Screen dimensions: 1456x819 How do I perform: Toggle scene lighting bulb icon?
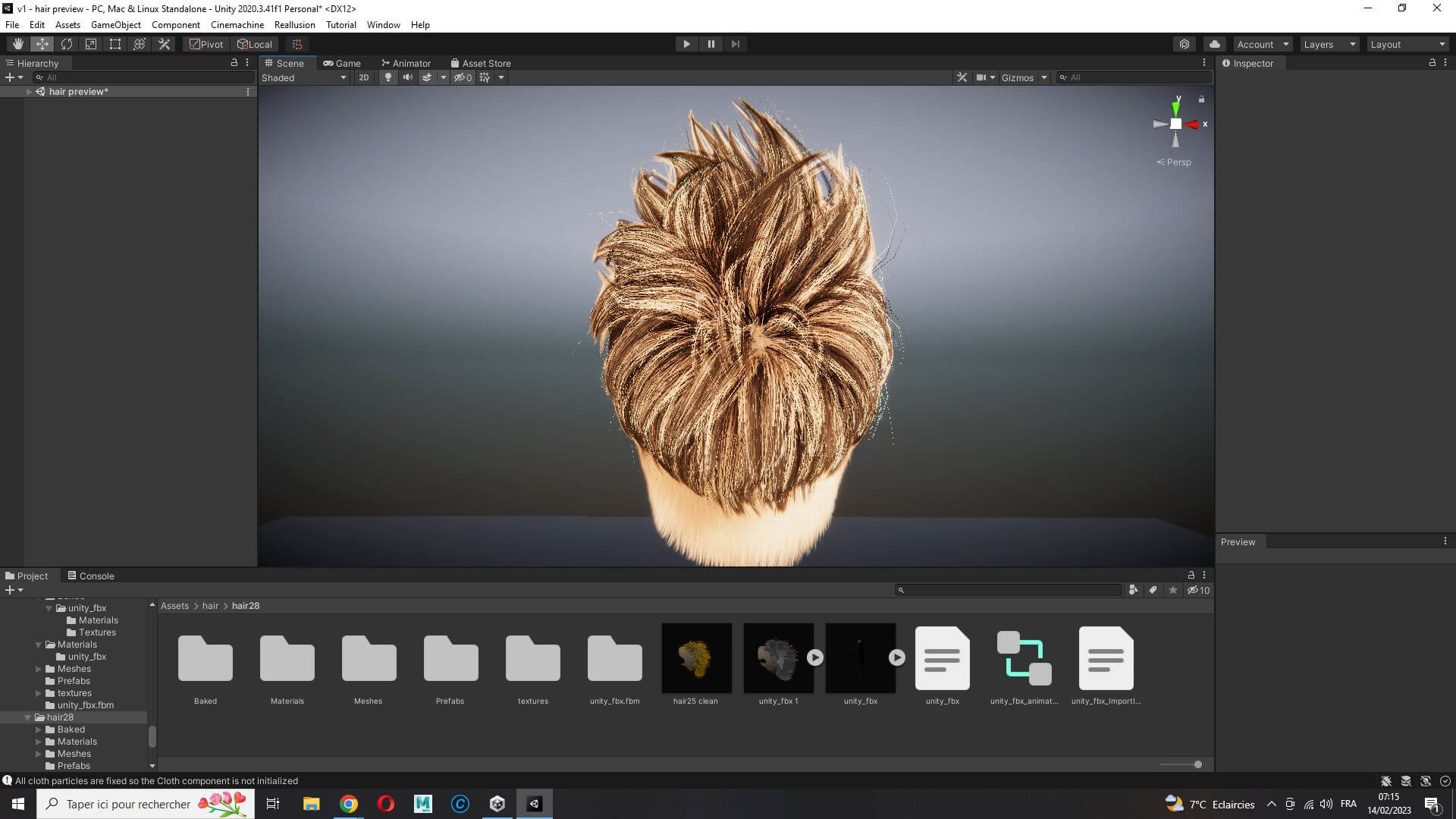pos(388,77)
